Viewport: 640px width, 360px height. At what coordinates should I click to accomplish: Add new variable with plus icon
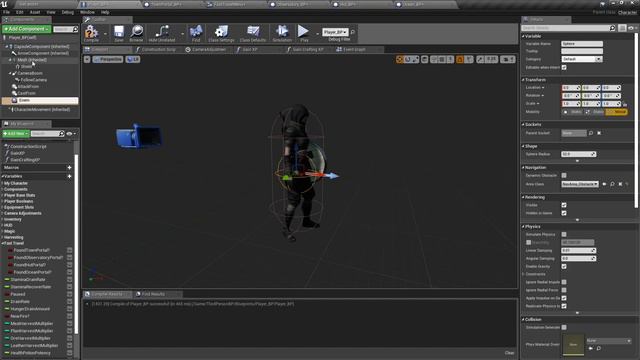(69, 176)
